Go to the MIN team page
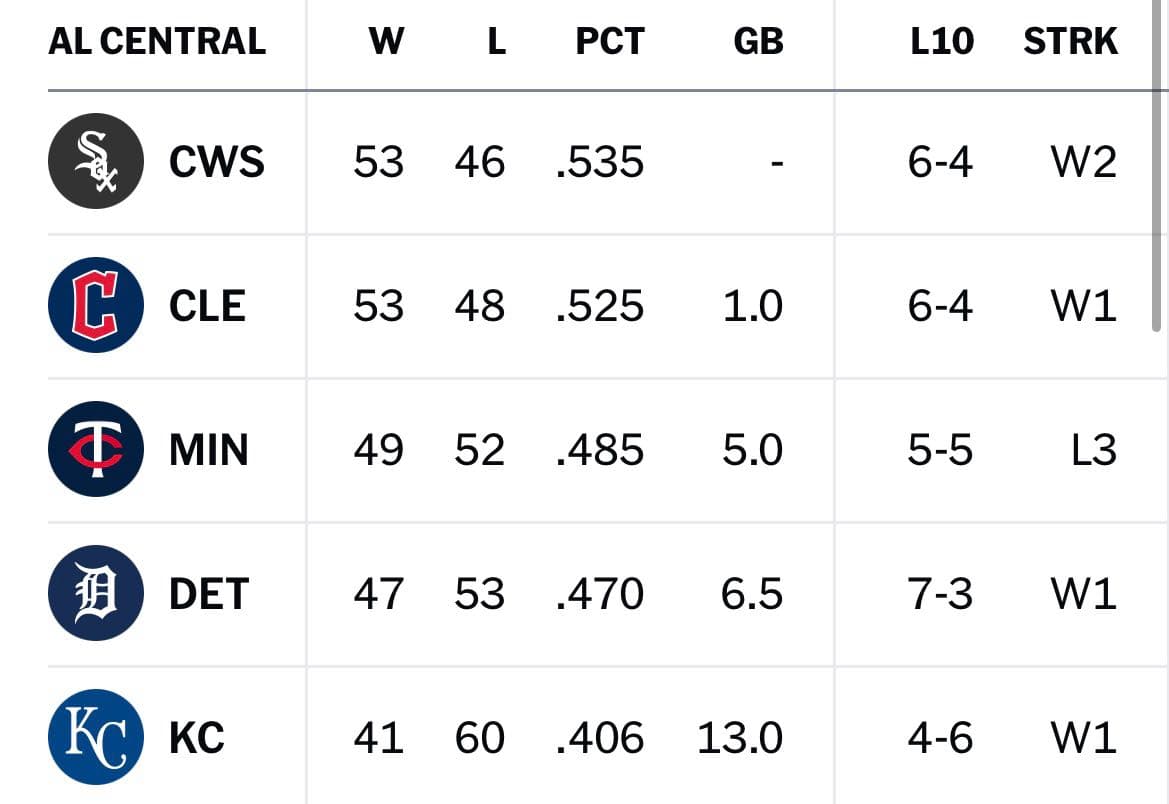The height and width of the screenshot is (804, 1169). (x=209, y=450)
